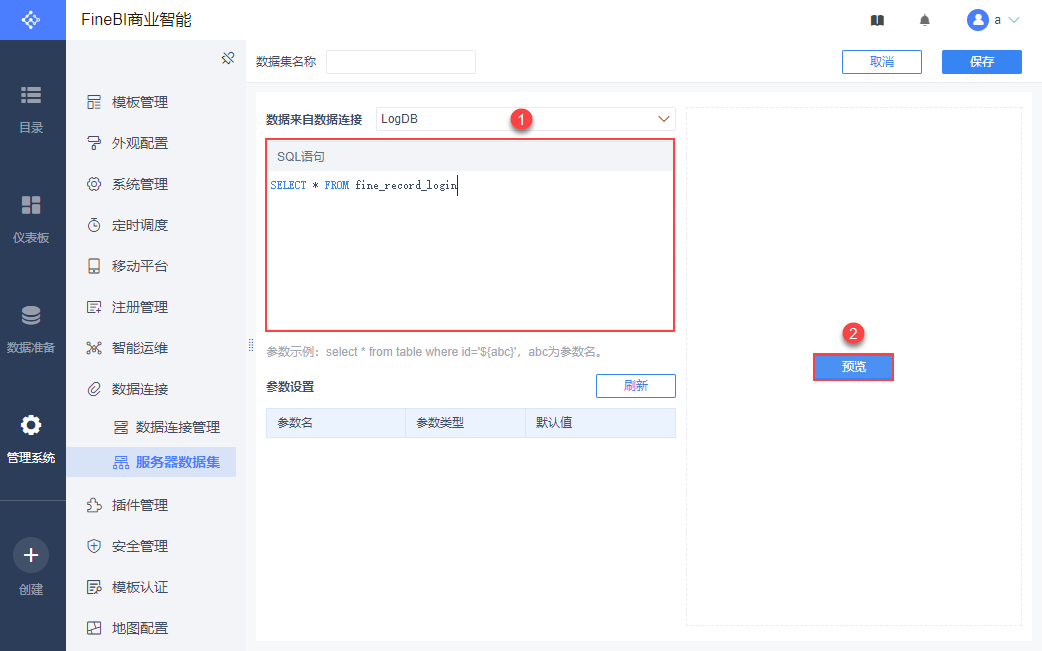Screen dimensions: 1042x651
Task: Click the 注册管理 icon
Action: click(94, 307)
